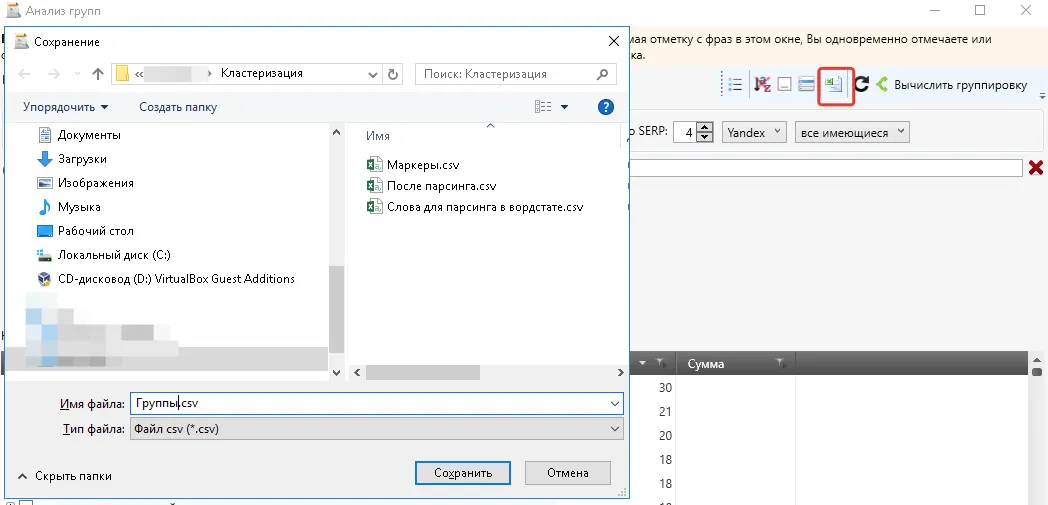The image size is (1048, 505).
Task: Click the forward arrow in save dialog
Action: pyautogui.click(x=53, y=74)
